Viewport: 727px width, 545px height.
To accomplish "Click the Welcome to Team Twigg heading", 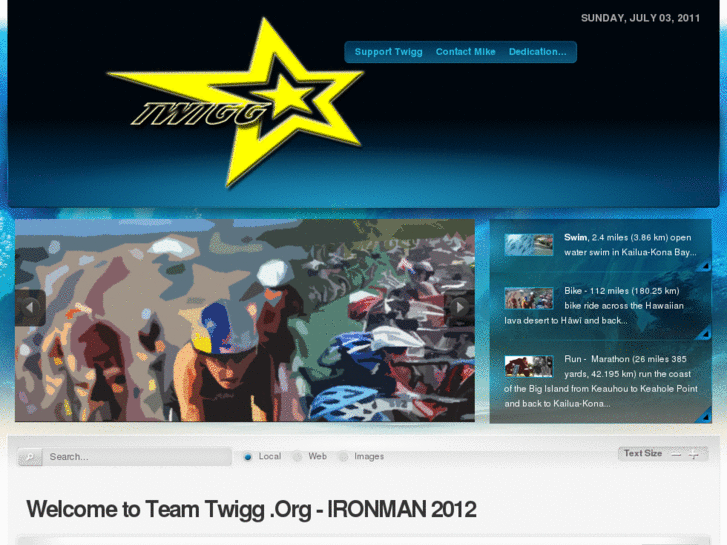I will coord(252,509).
